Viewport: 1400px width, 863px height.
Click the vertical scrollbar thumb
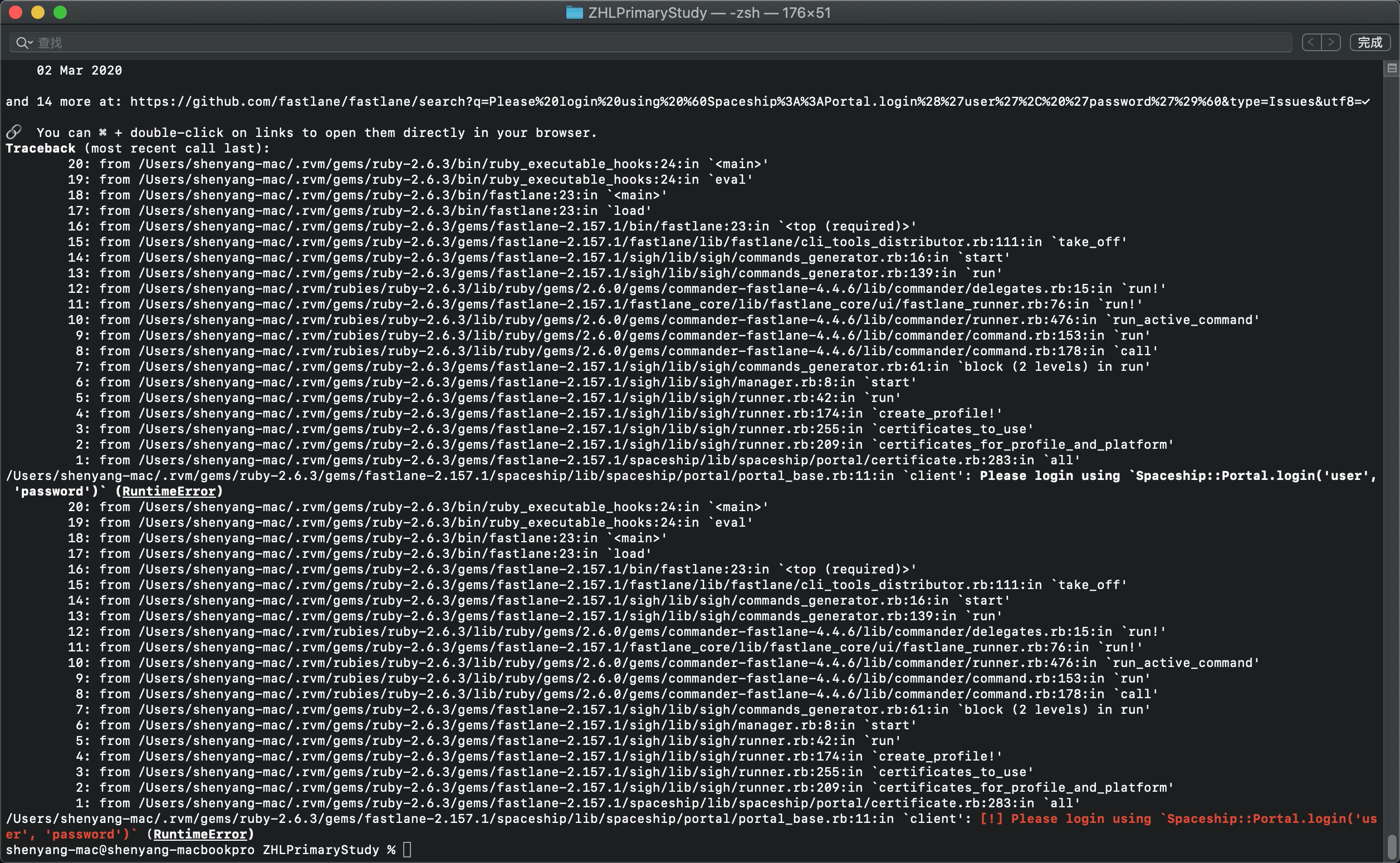coord(1392,846)
